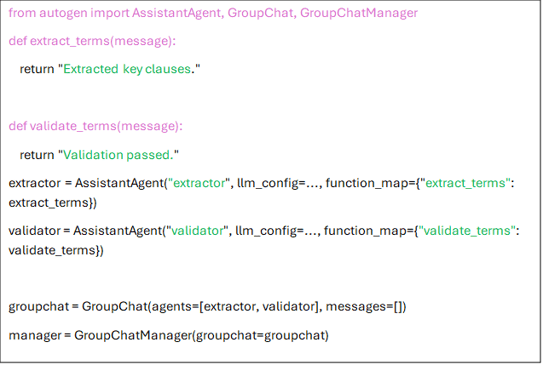Click the 'extract_terms})' continuation line
543x365 pixels.
tap(53, 203)
